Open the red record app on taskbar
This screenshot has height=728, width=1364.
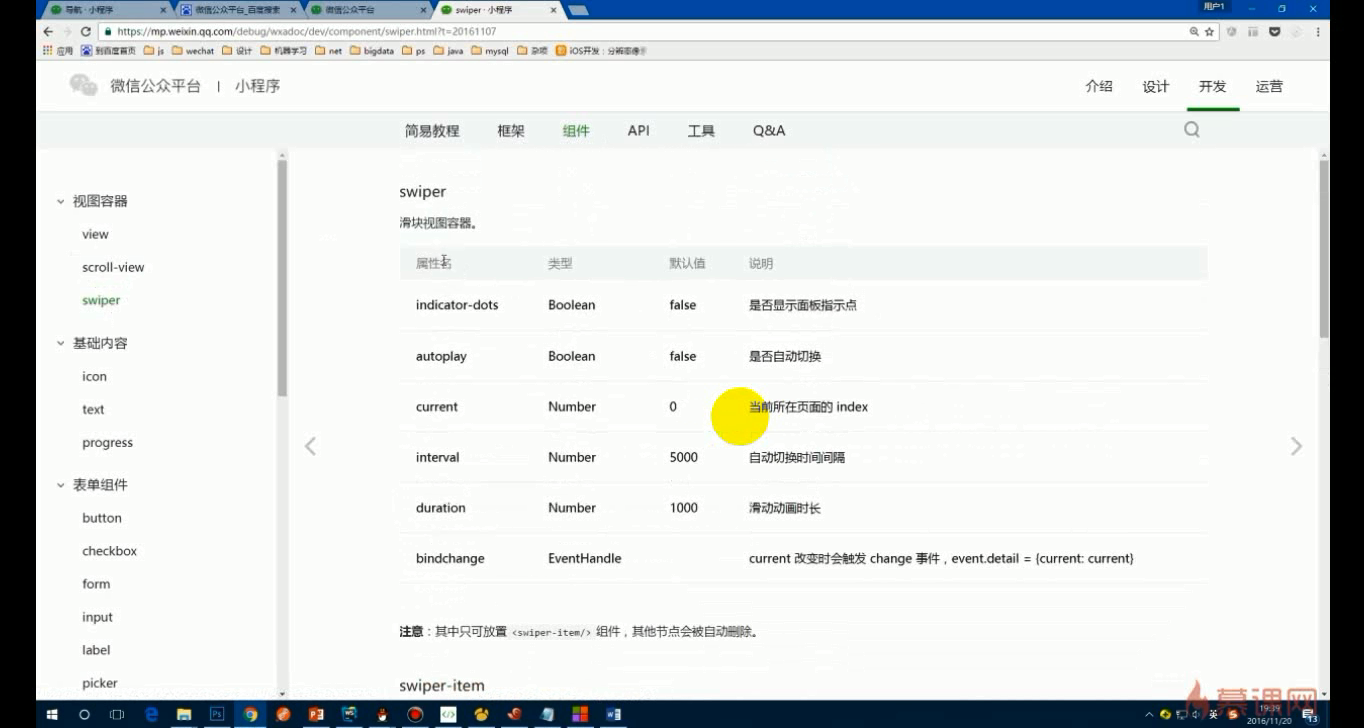tap(415, 715)
